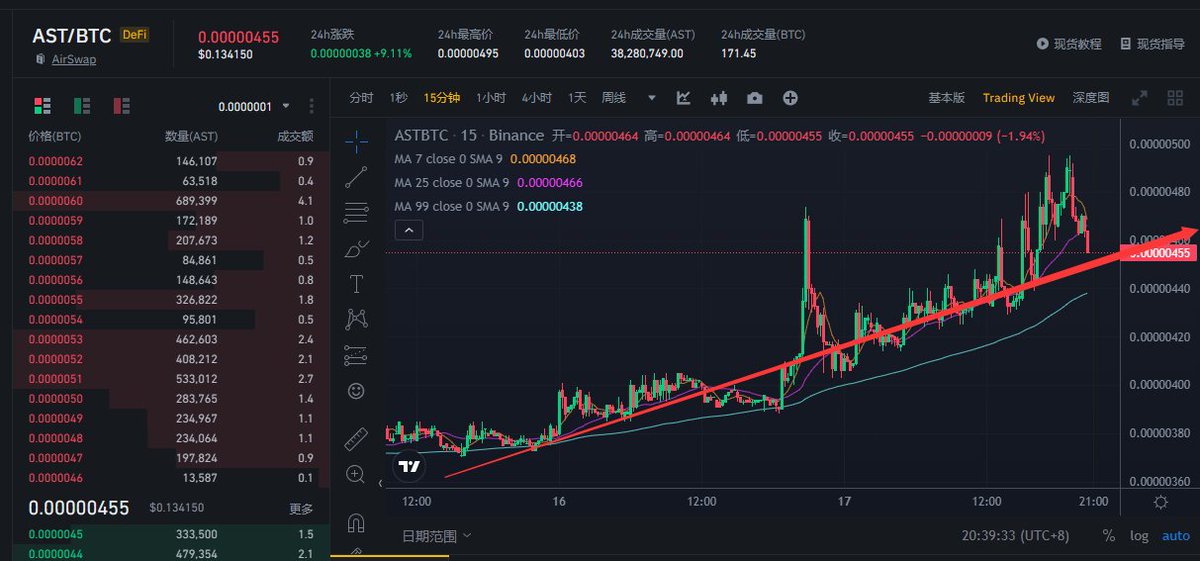The height and width of the screenshot is (561, 1200).
Task: Select ask price row 0.0000055
Action: (x=172, y=300)
